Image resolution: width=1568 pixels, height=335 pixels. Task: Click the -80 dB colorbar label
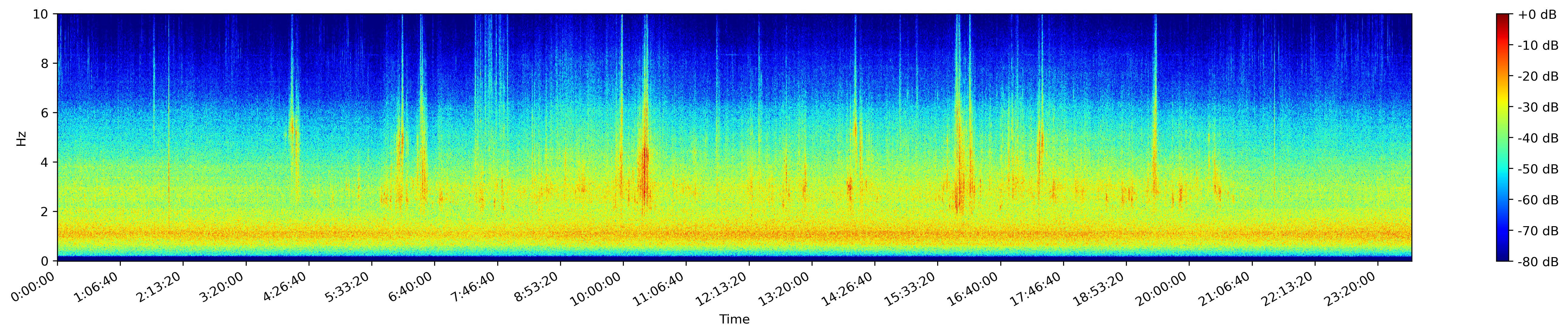coord(1538,262)
